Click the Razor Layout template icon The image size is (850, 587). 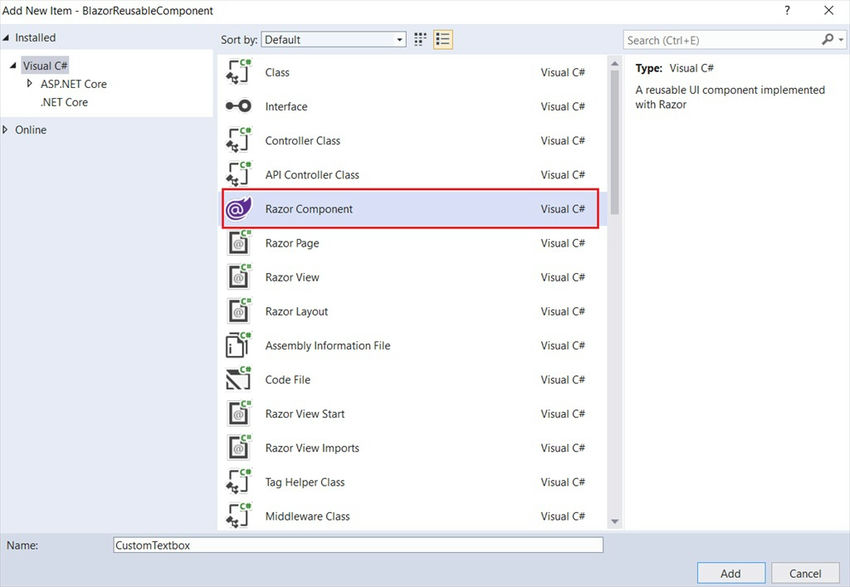click(239, 311)
